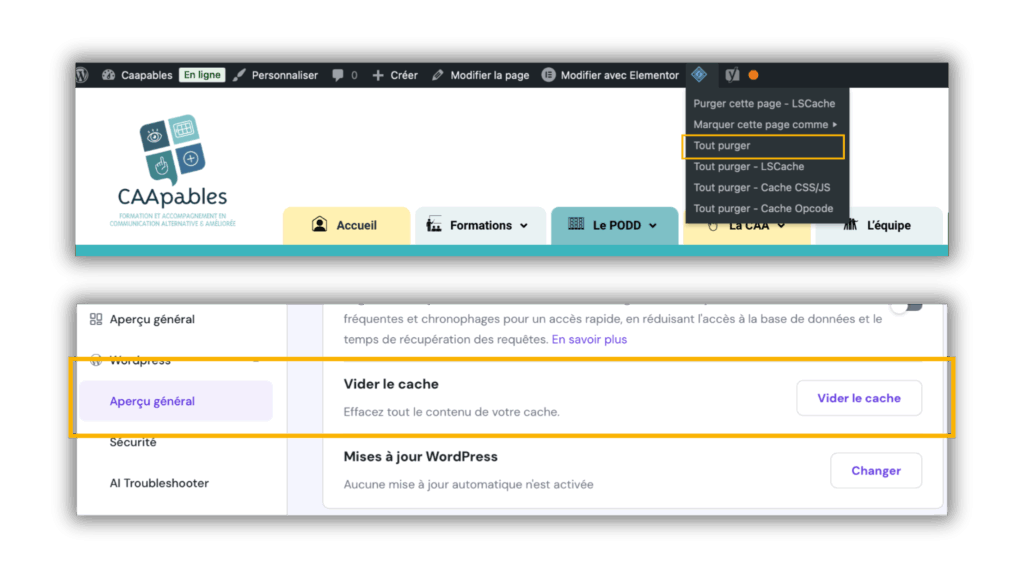Click the pencil icon for Modifier la page
Screen dimensions: 1024x578
pos(438,75)
